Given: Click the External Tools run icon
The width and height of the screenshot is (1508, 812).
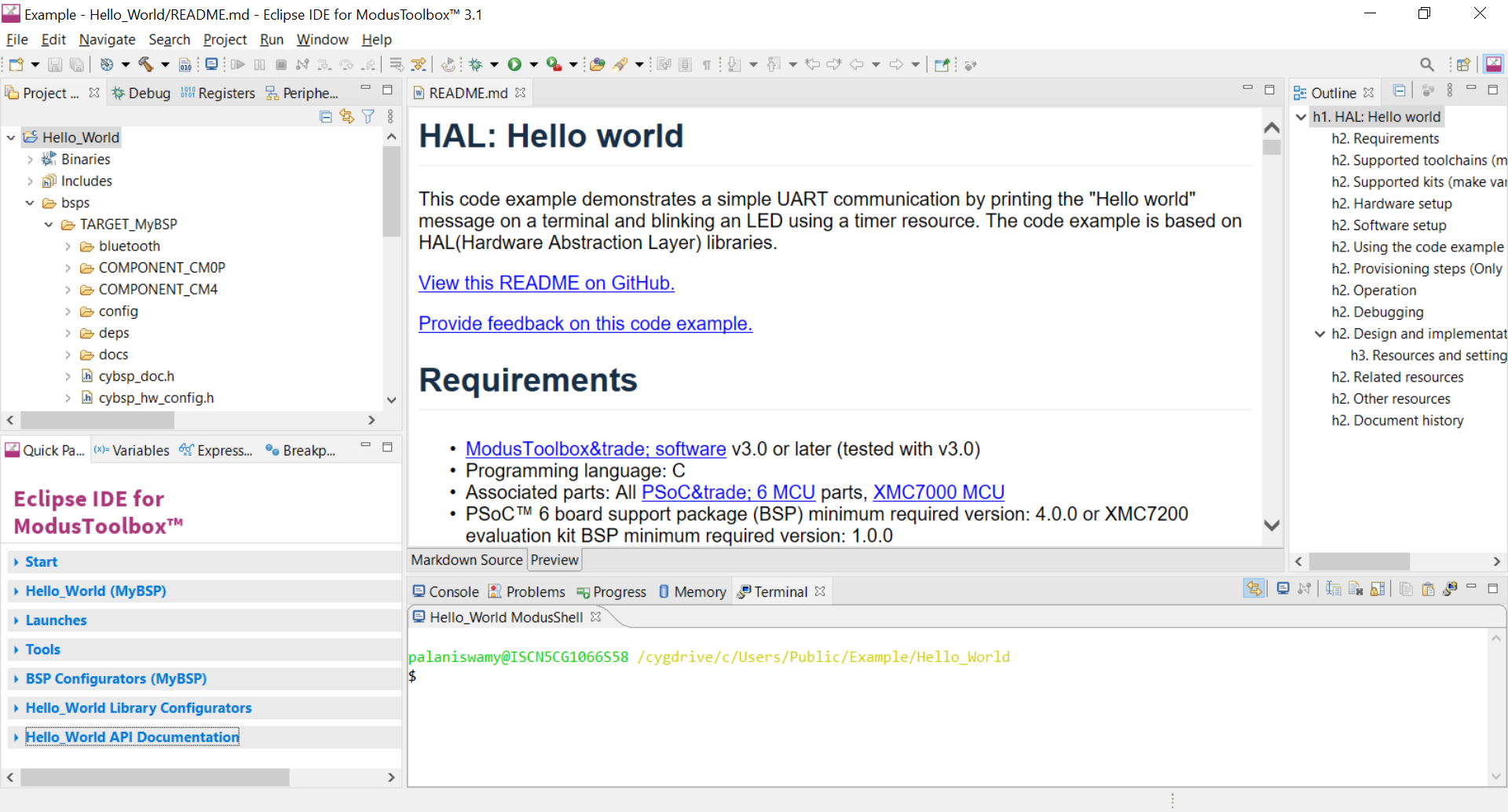Looking at the screenshot, I should click(554, 64).
